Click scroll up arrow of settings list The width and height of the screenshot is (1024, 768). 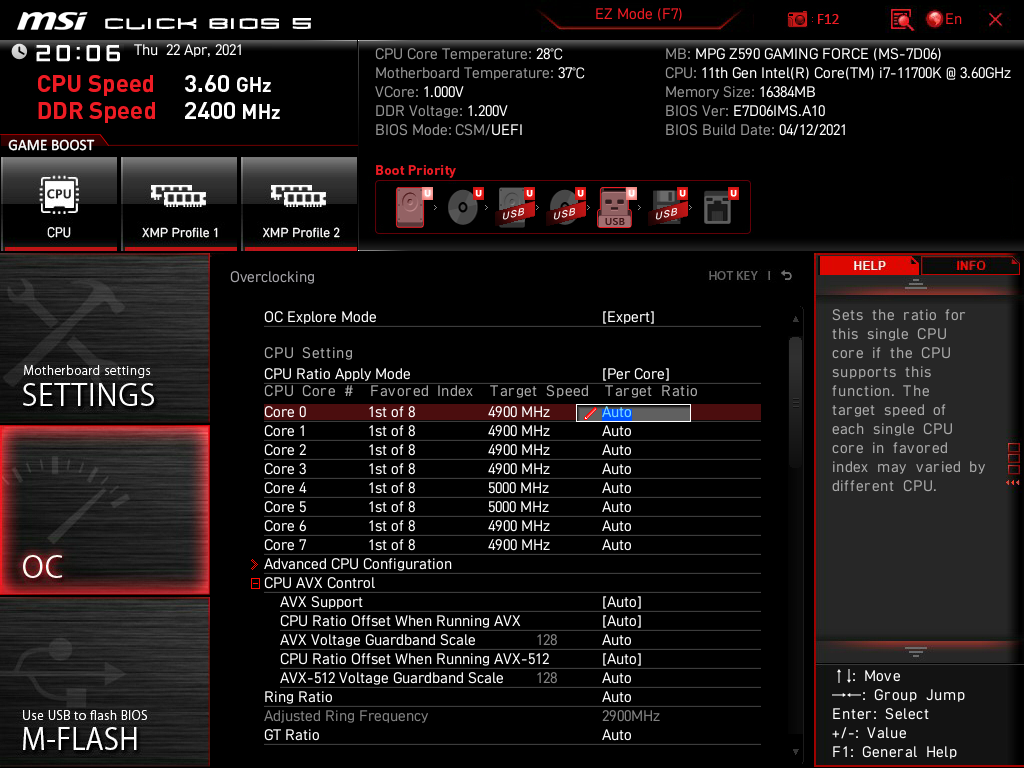(795, 319)
